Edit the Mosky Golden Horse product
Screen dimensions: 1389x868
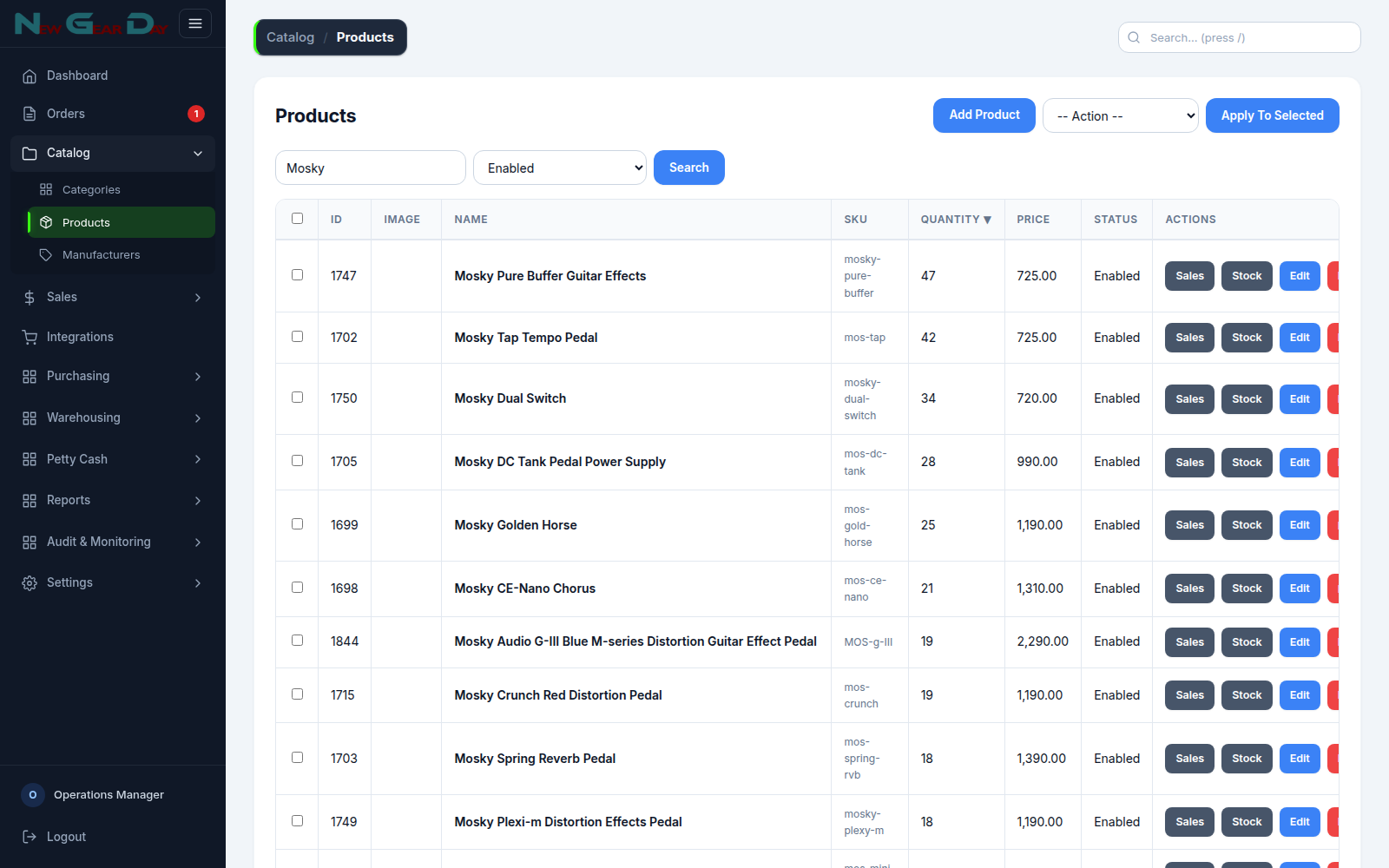[1300, 525]
